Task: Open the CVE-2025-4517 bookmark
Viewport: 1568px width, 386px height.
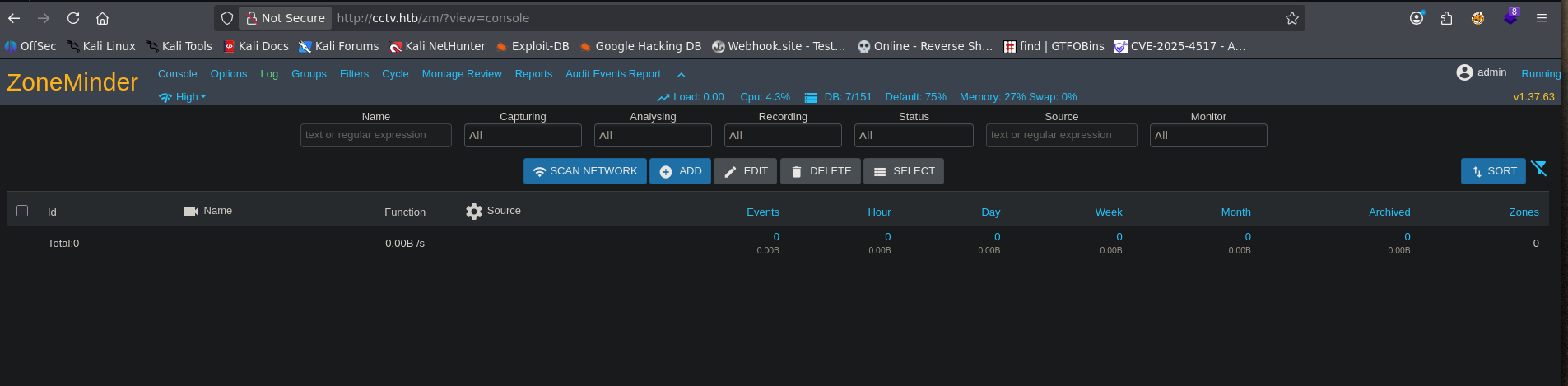Action: click(x=1180, y=47)
